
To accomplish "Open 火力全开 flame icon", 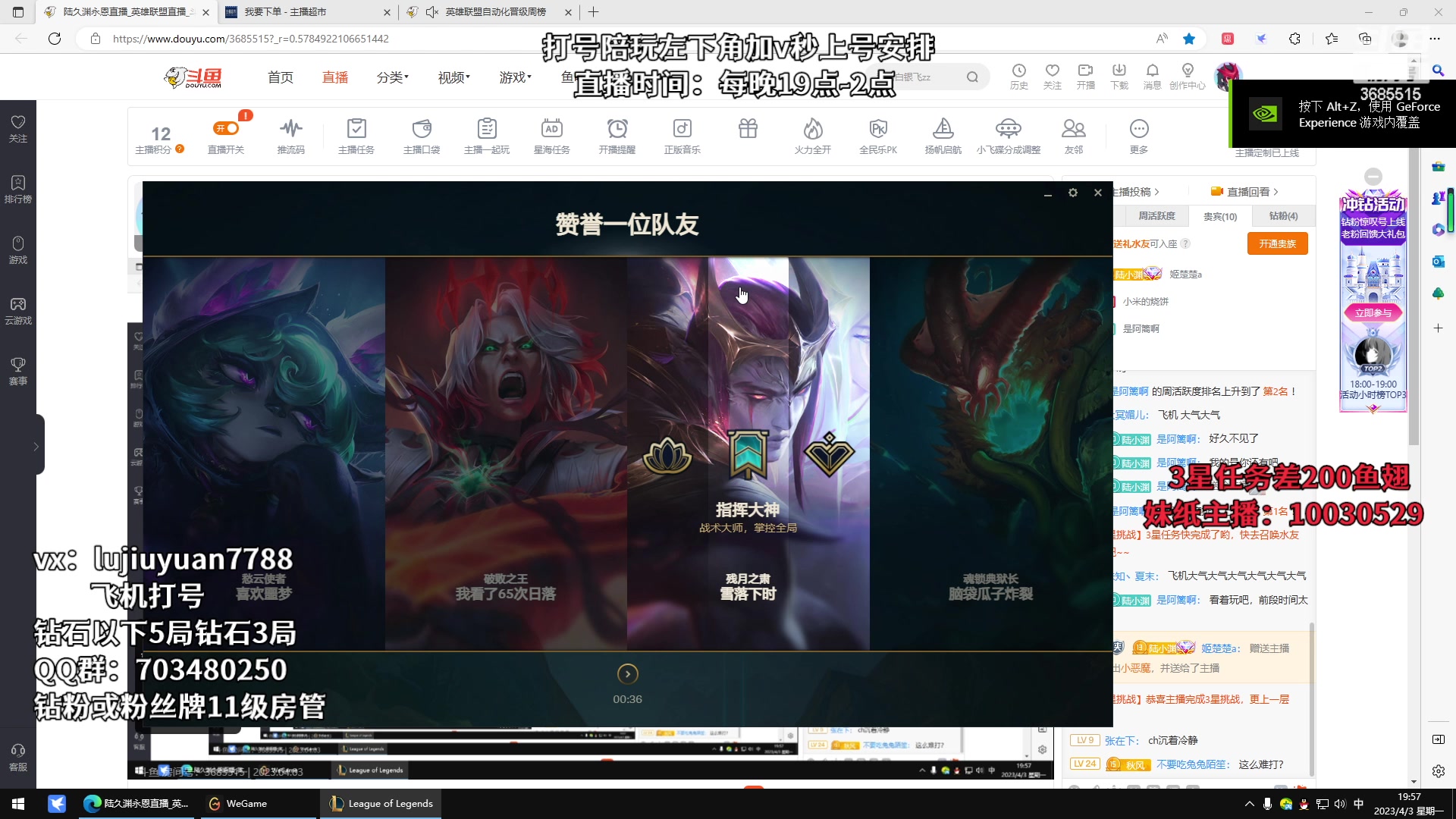I will (x=813, y=129).
